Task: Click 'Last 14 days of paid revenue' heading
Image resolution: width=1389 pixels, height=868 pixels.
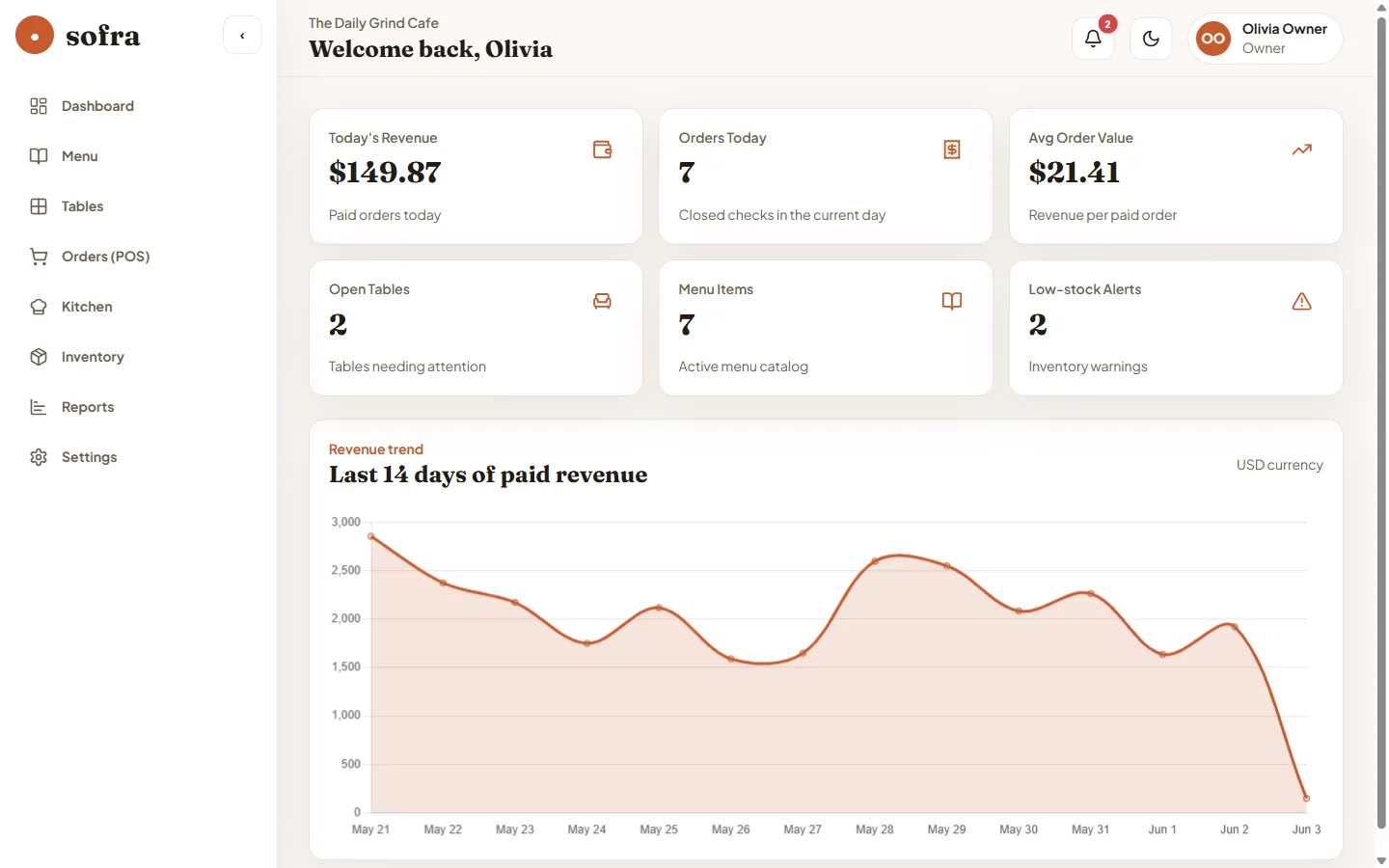Action: click(488, 475)
